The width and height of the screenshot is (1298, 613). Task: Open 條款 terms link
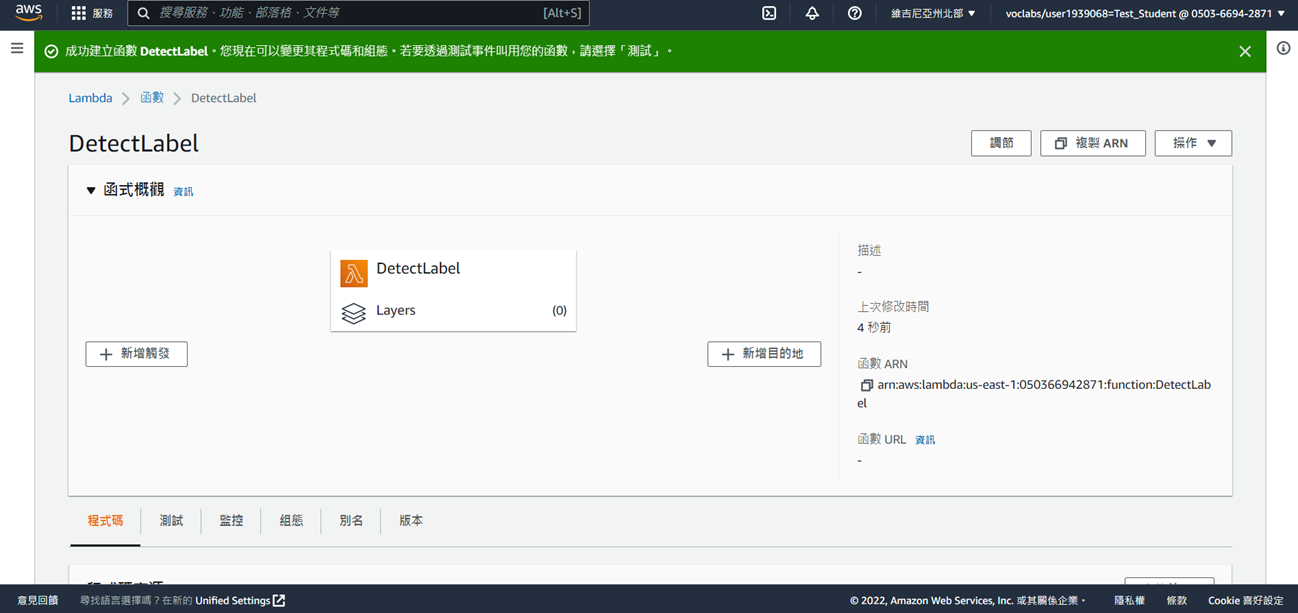tap(1177, 600)
